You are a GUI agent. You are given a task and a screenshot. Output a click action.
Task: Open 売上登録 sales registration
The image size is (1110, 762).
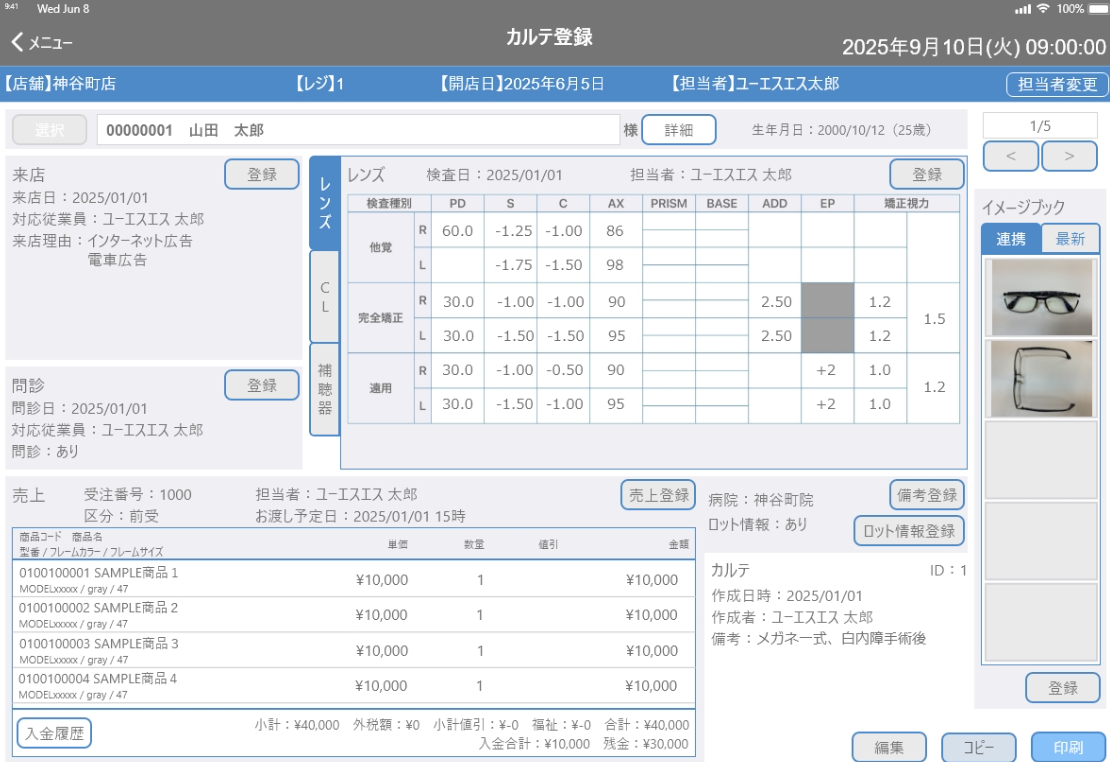(657, 495)
